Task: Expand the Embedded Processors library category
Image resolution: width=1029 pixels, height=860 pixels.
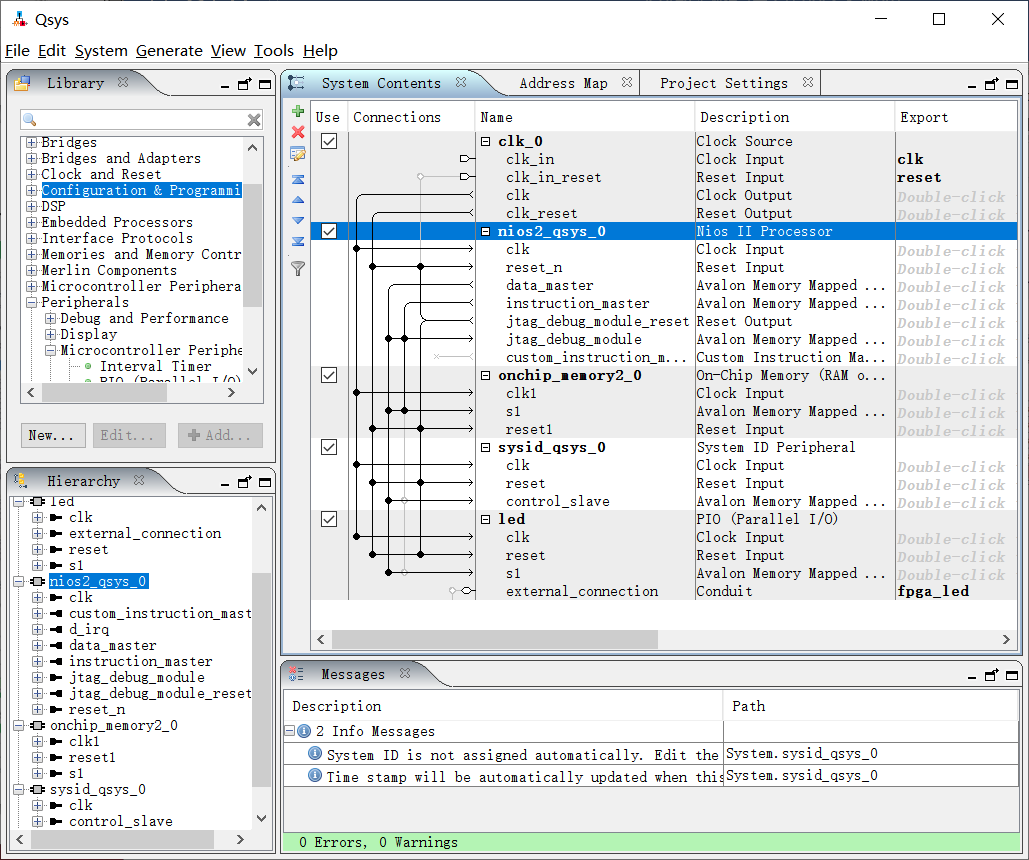Action: point(32,222)
